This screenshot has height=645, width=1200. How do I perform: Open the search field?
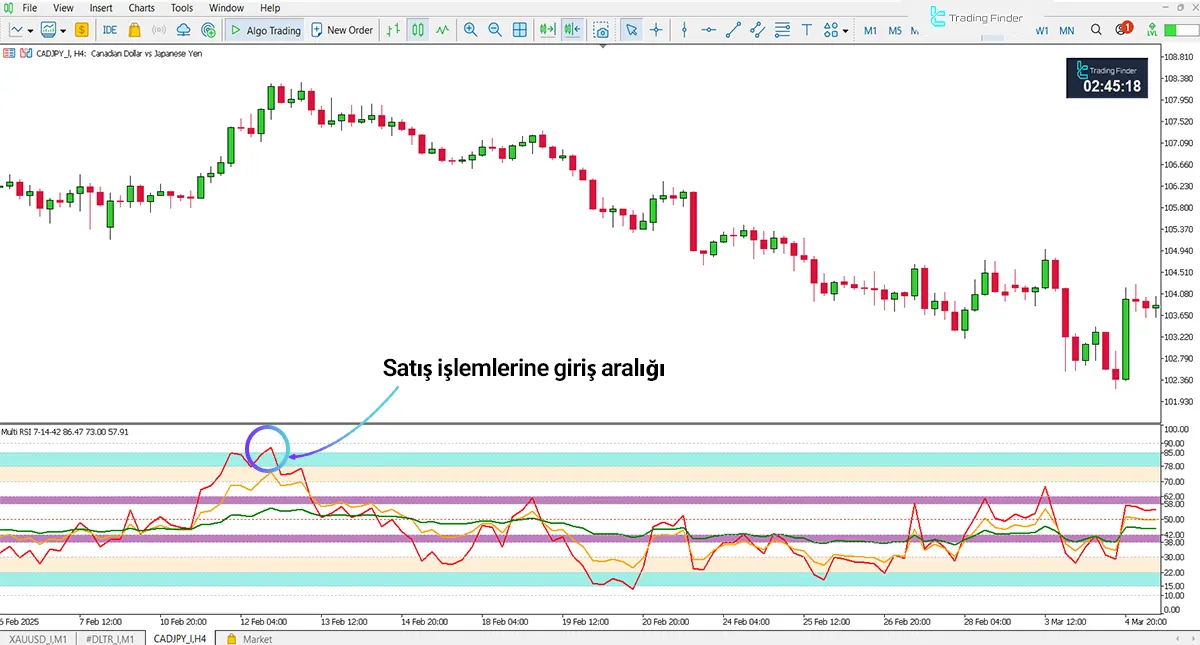1095,30
